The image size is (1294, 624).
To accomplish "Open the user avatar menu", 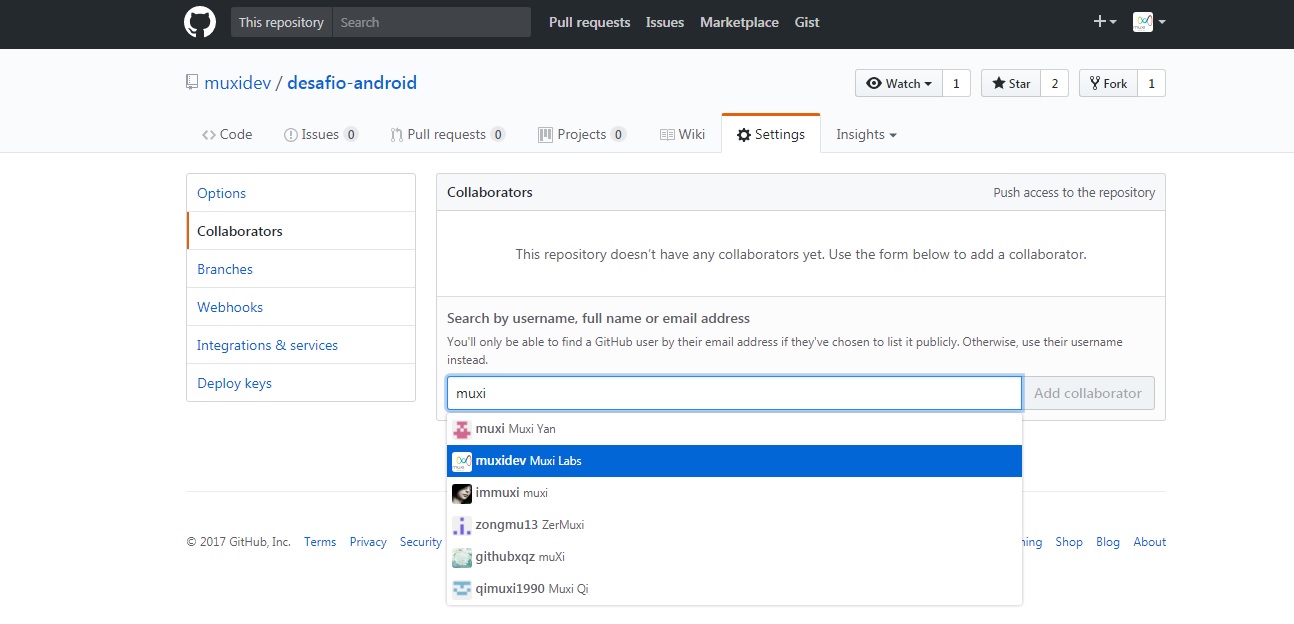I will point(1149,22).
